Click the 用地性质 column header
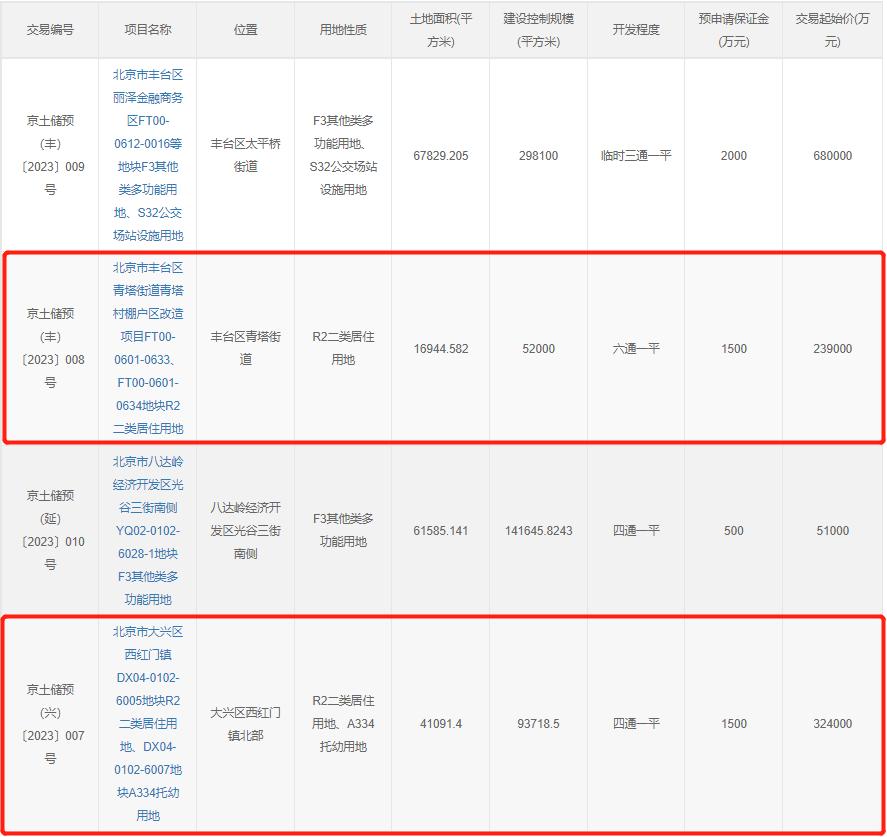The image size is (887, 837). point(342,30)
